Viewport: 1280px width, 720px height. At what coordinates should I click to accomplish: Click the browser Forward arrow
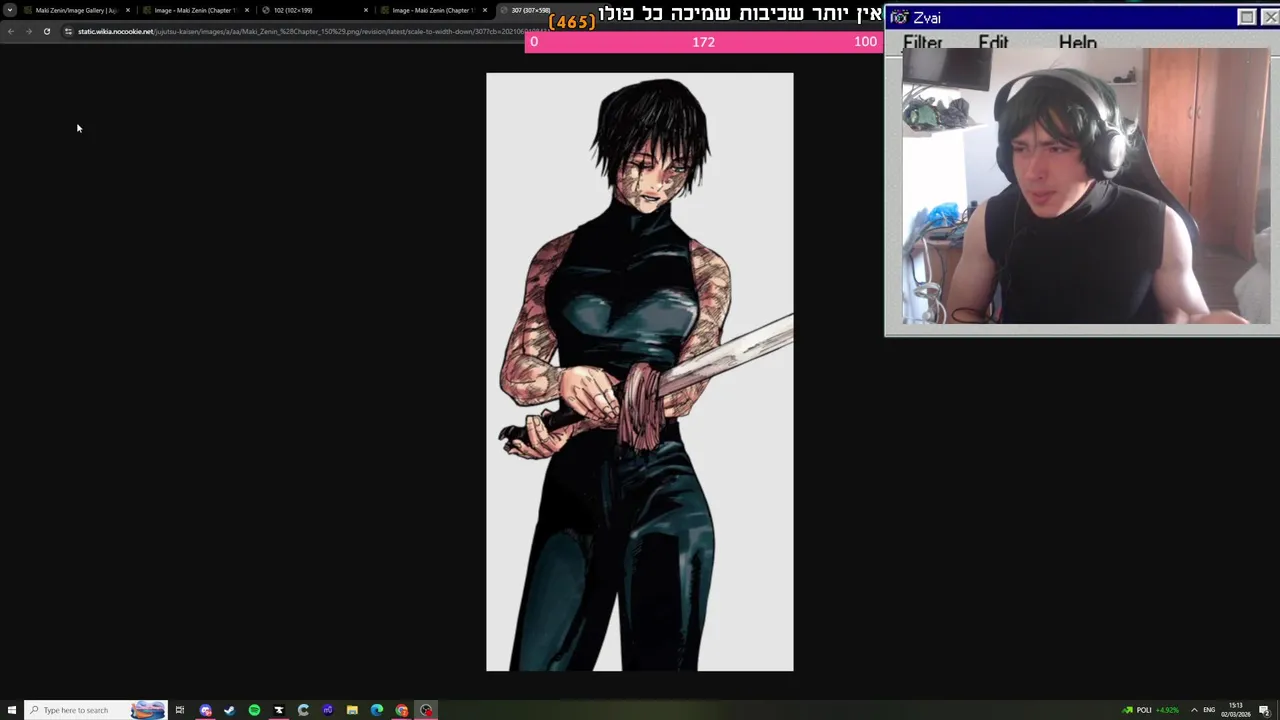(x=28, y=31)
